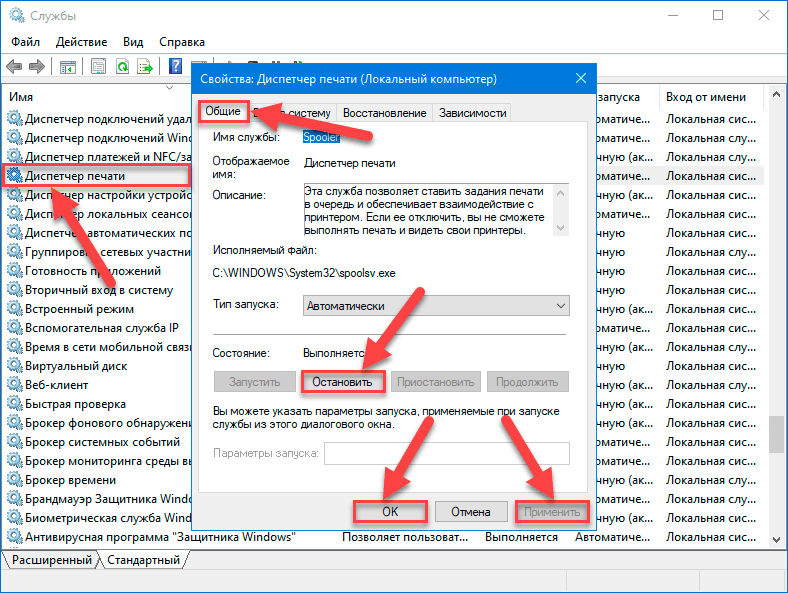Refresh the services list with toolbar icon

click(x=122, y=66)
